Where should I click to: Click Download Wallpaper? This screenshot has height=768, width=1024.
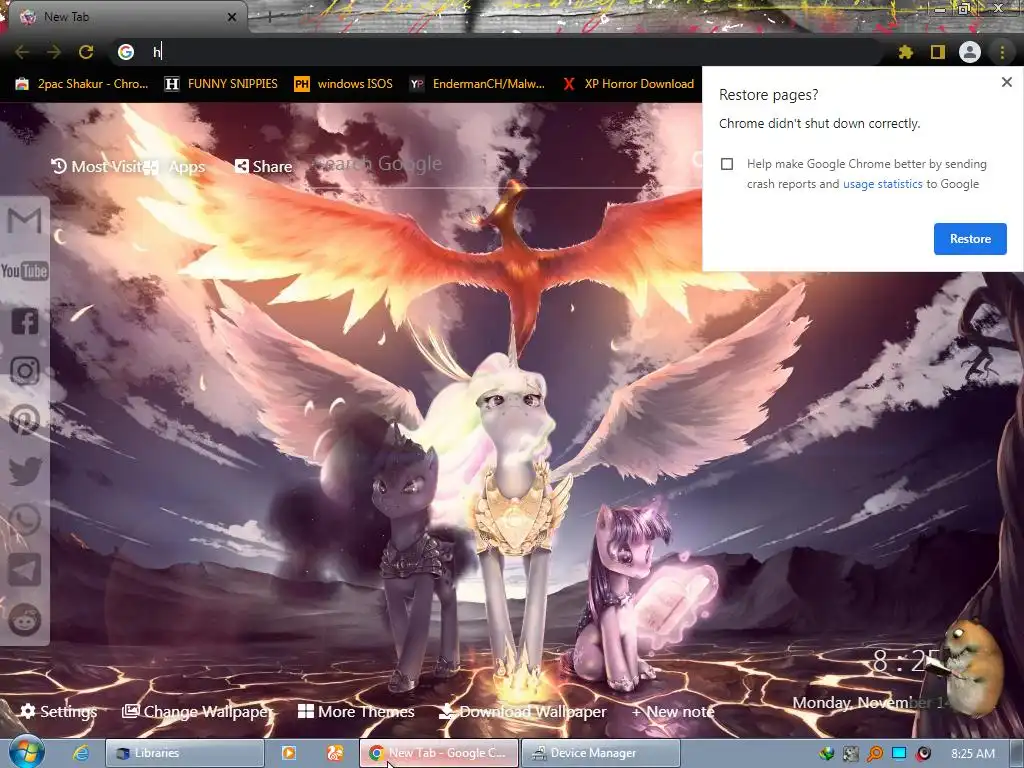(x=523, y=711)
